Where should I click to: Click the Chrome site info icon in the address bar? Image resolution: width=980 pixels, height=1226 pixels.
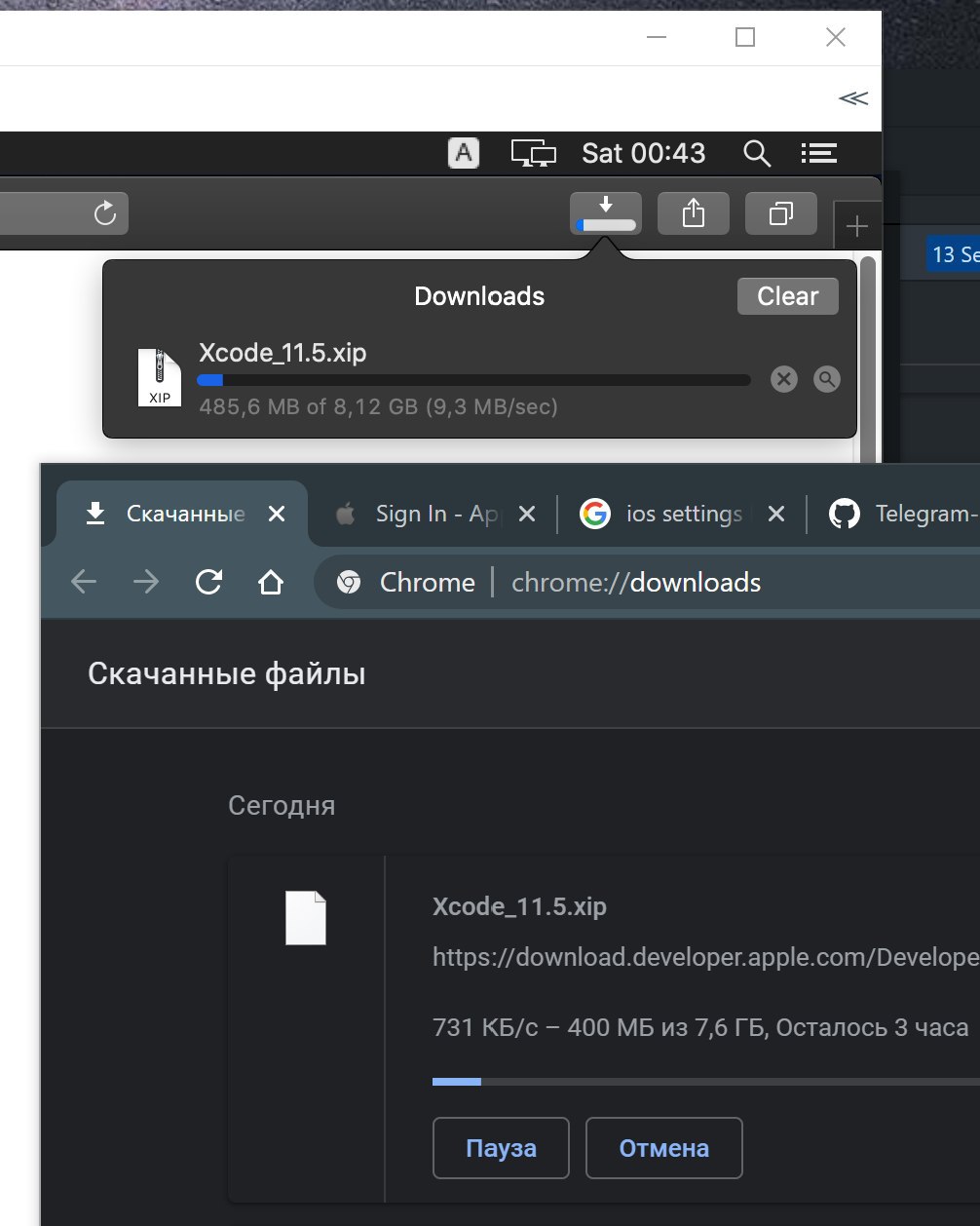pos(348,583)
